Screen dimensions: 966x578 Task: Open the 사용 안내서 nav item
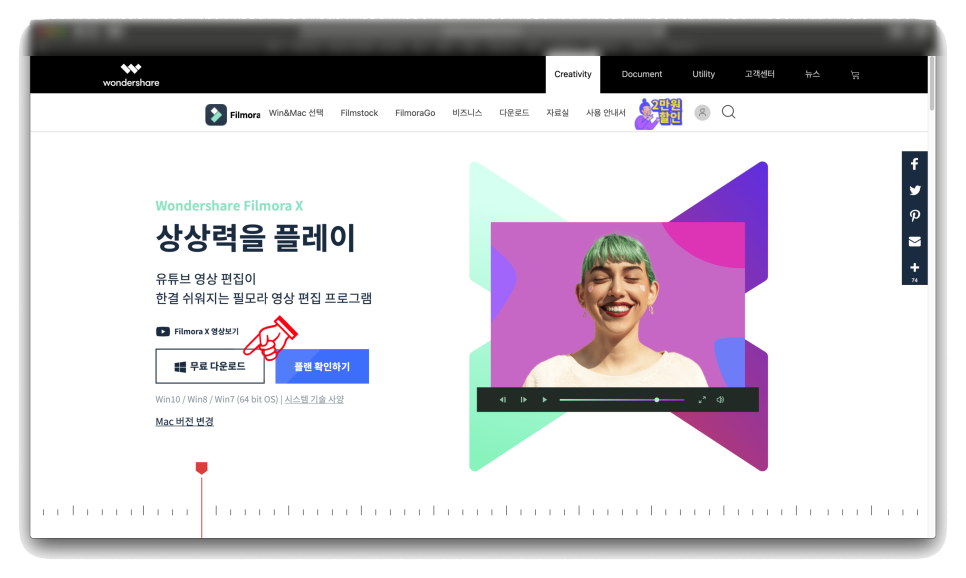606,113
